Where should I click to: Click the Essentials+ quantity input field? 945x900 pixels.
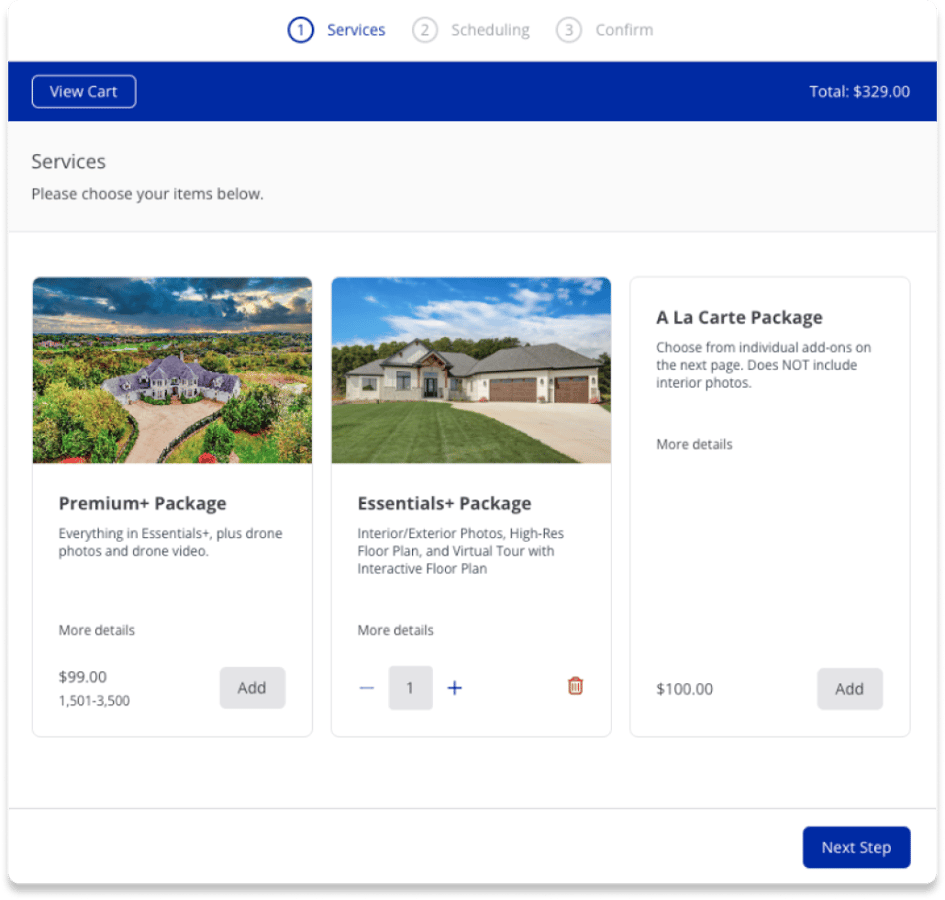click(411, 687)
